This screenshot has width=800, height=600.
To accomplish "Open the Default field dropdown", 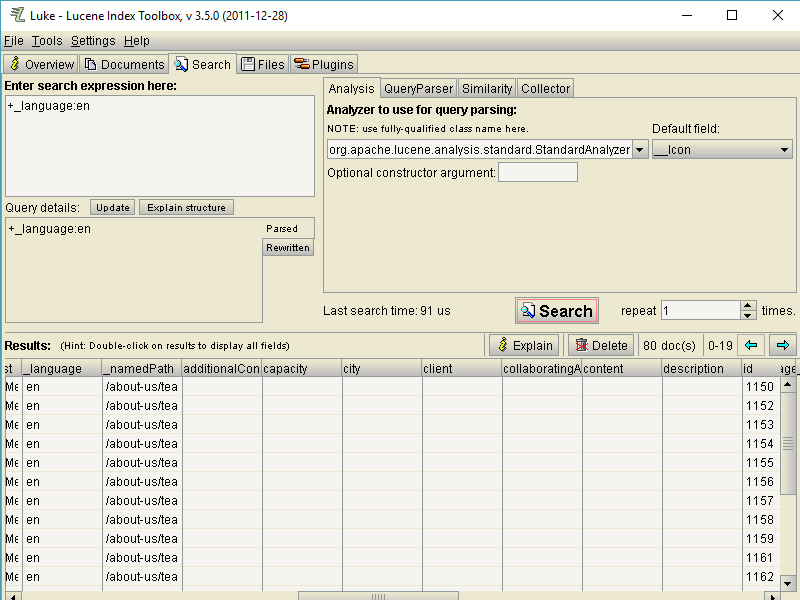I will pos(722,150).
